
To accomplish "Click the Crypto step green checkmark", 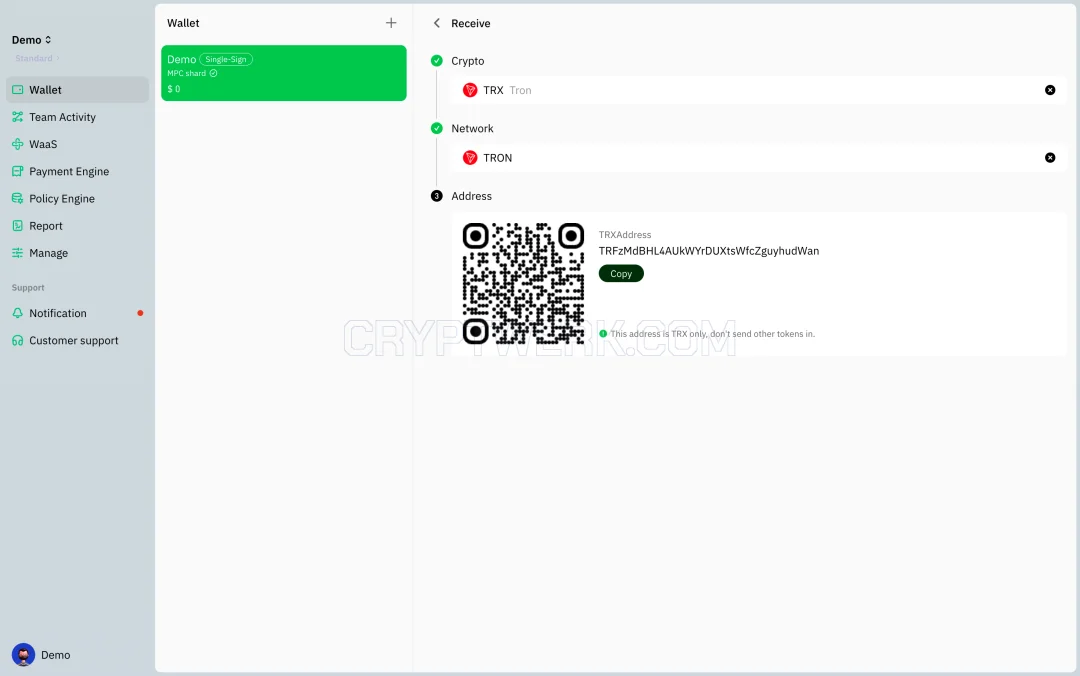I will pyautogui.click(x=437, y=61).
